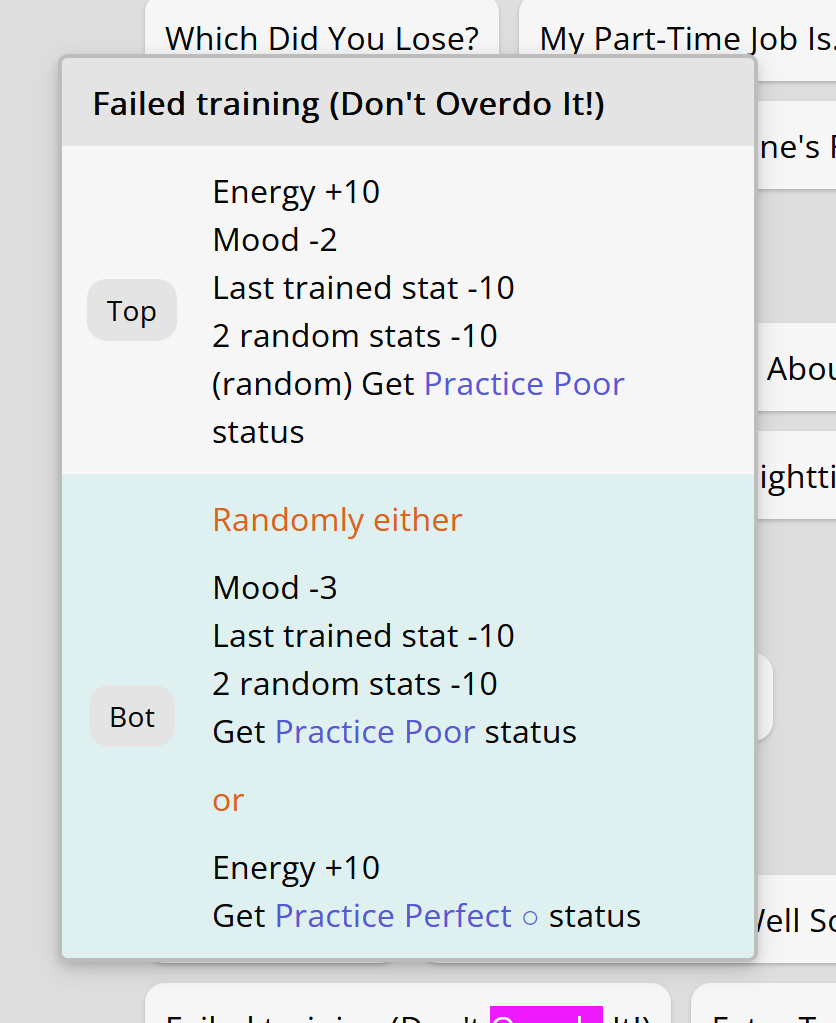Click the orange or separator text
The image size is (836, 1023).
228,800
